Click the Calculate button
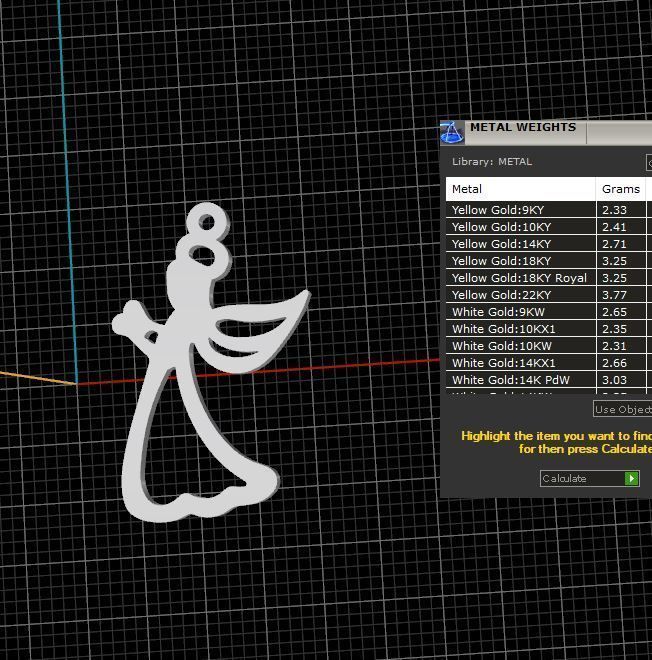 pyautogui.click(x=590, y=479)
